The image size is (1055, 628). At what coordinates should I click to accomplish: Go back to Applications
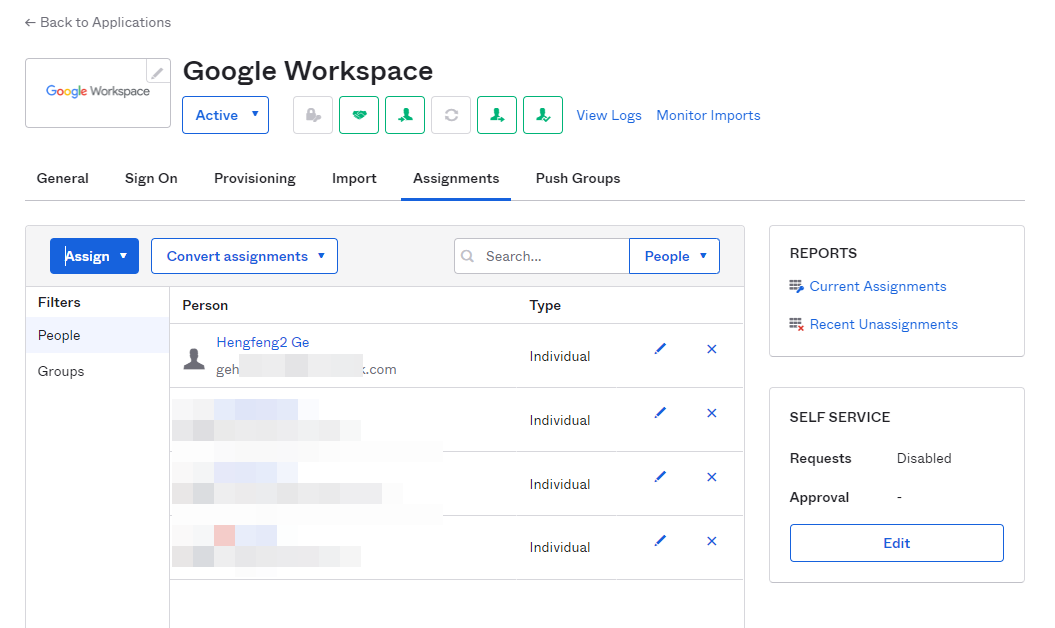coord(98,22)
